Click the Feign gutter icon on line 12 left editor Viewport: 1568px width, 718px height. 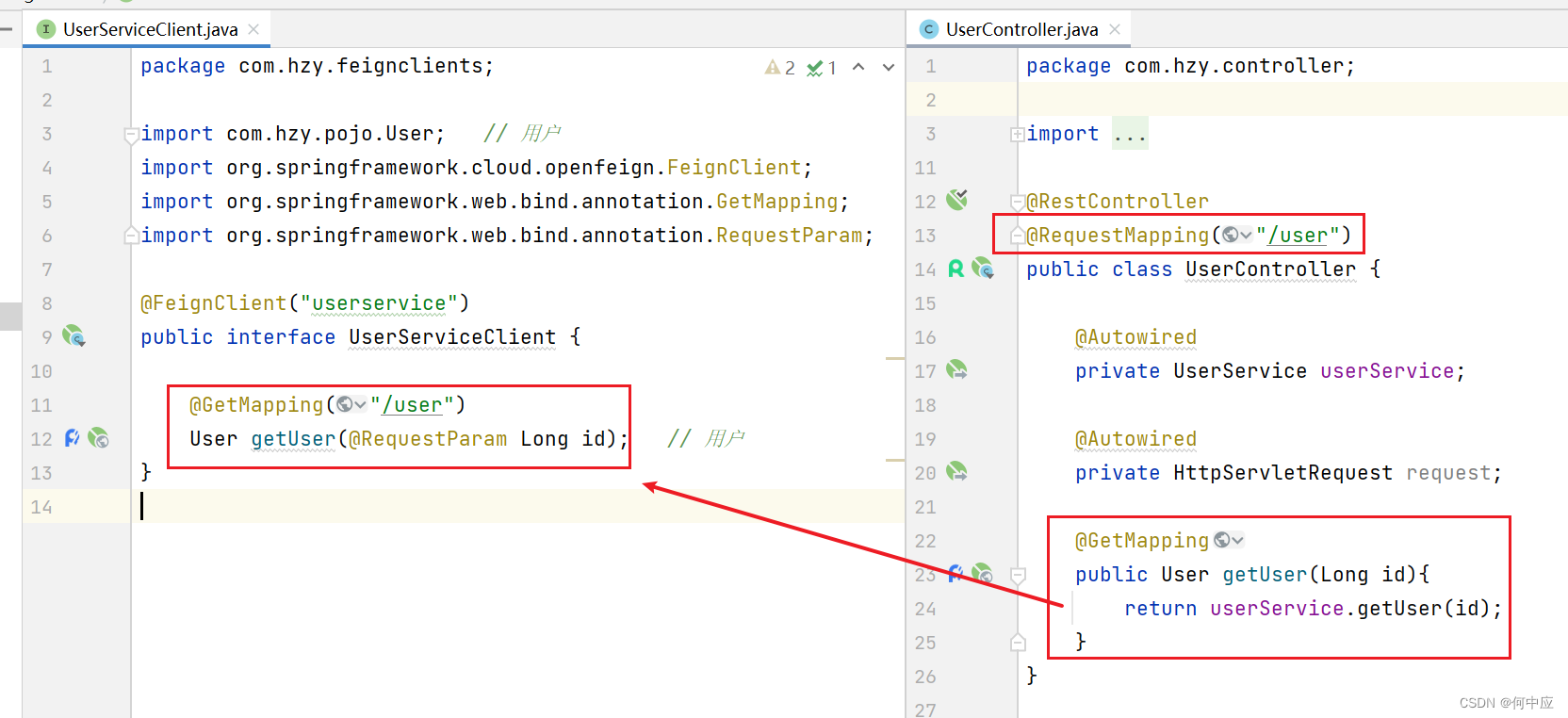73,438
